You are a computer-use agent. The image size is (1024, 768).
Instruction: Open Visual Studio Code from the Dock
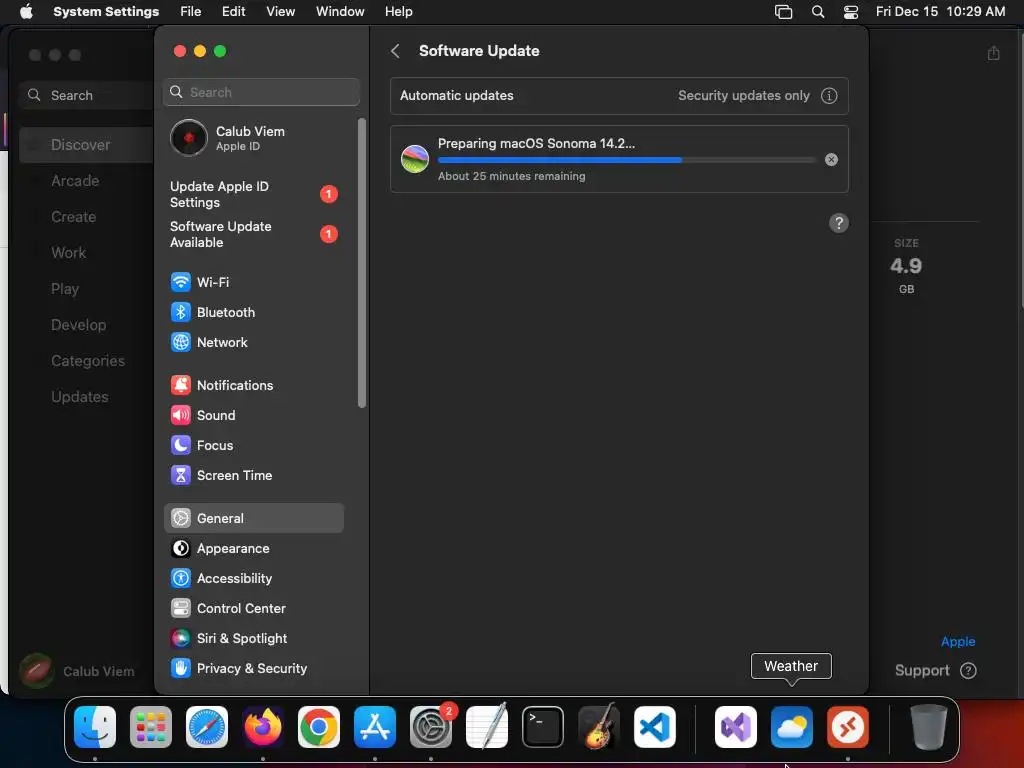click(x=654, y=727)
